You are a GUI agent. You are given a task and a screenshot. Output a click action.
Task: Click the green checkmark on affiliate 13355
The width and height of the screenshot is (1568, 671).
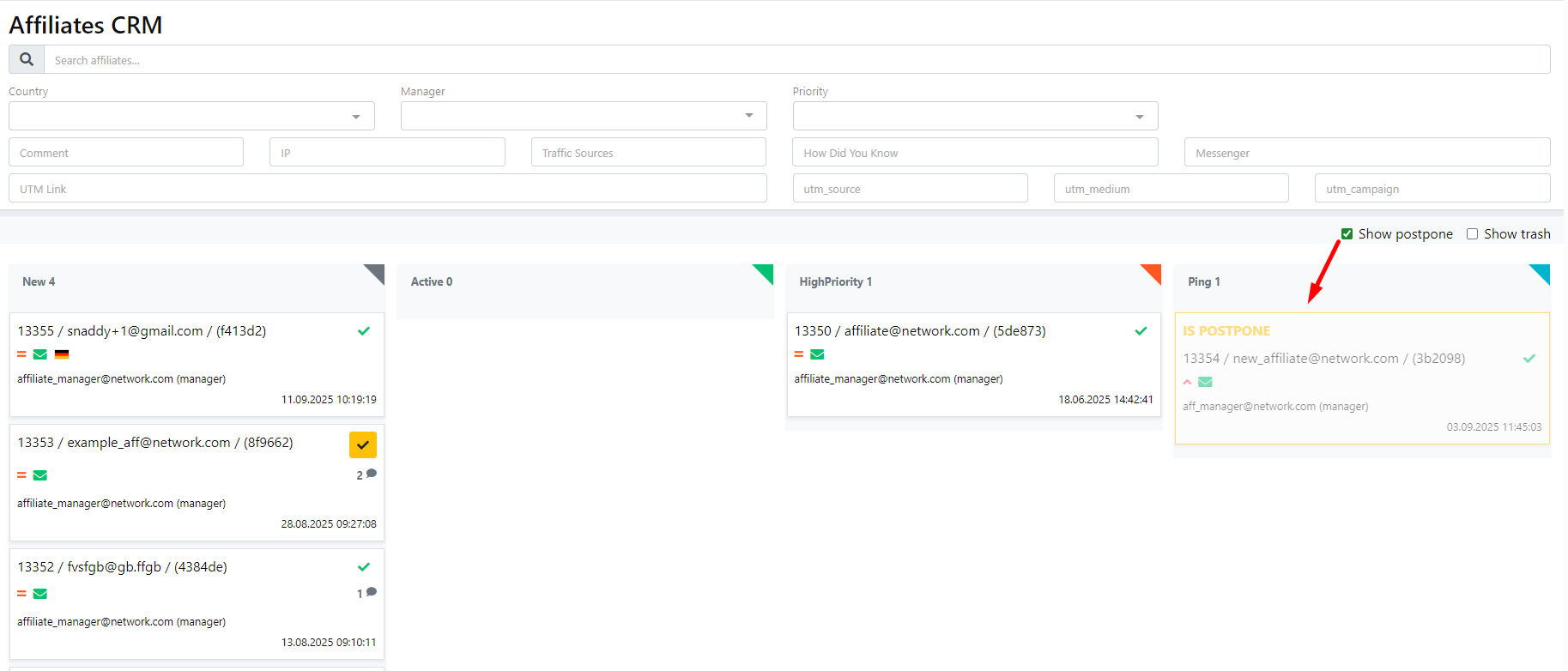364,331
